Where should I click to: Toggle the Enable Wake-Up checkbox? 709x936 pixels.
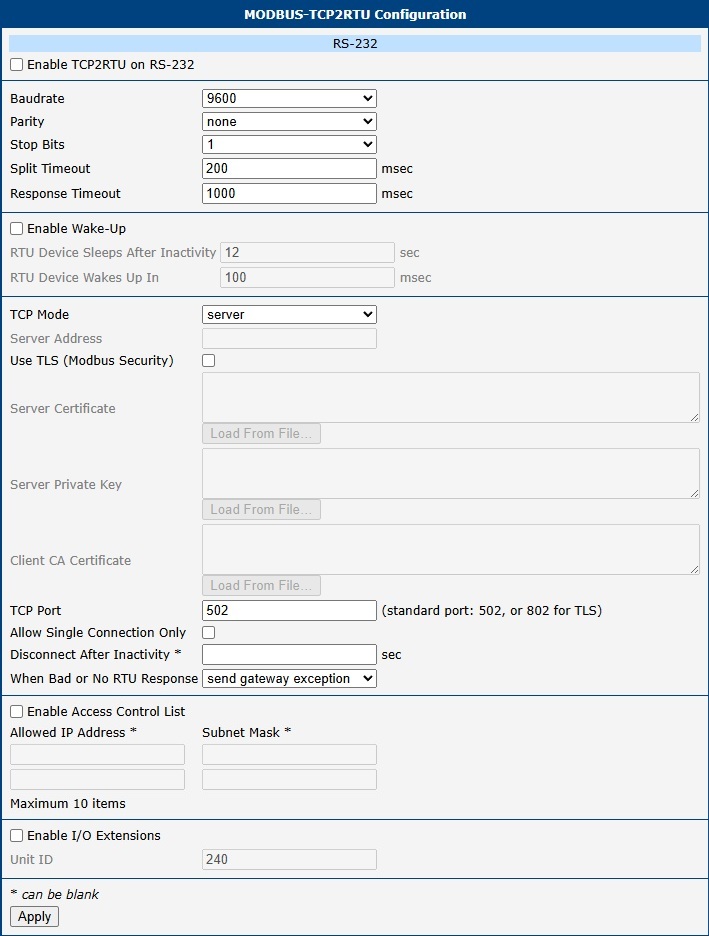click(x=17, y=229)
